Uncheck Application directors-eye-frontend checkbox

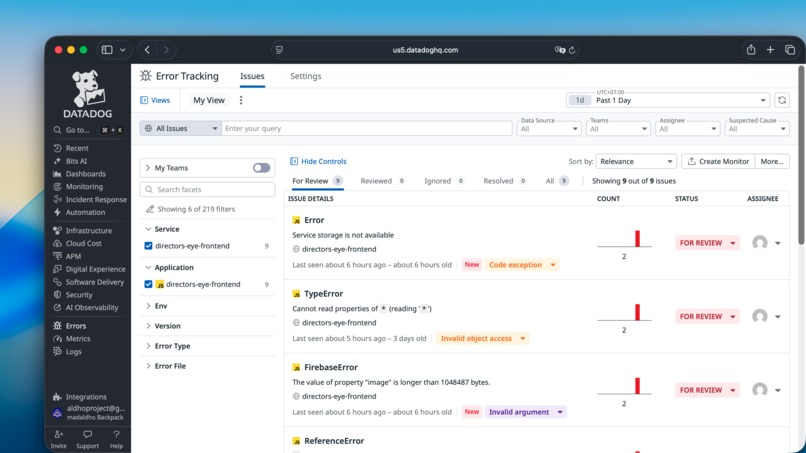point(149,284)
